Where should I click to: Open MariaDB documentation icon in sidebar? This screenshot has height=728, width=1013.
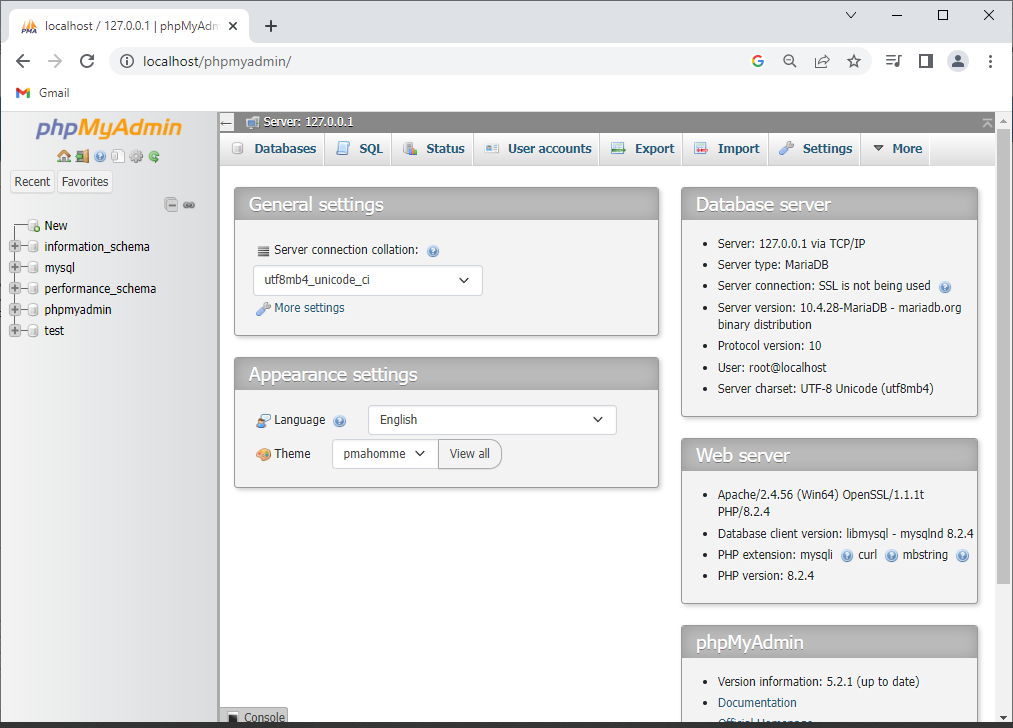coord(118,156)
